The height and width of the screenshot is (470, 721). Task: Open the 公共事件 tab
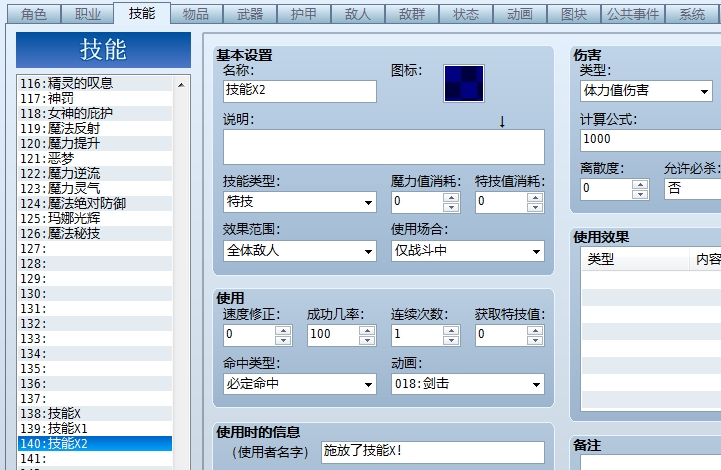633,14
